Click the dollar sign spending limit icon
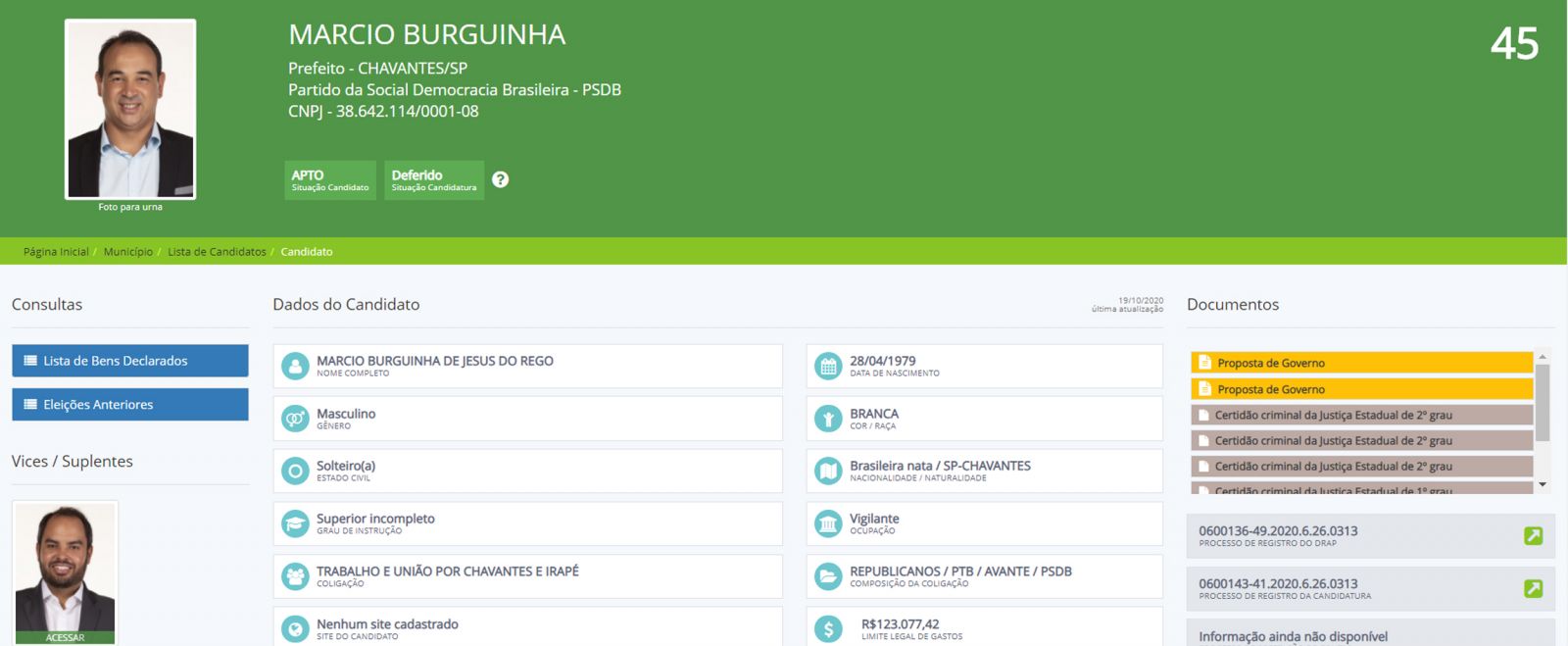The height and width of the screenshot is (646, 1568). click(x=828, y=629)
